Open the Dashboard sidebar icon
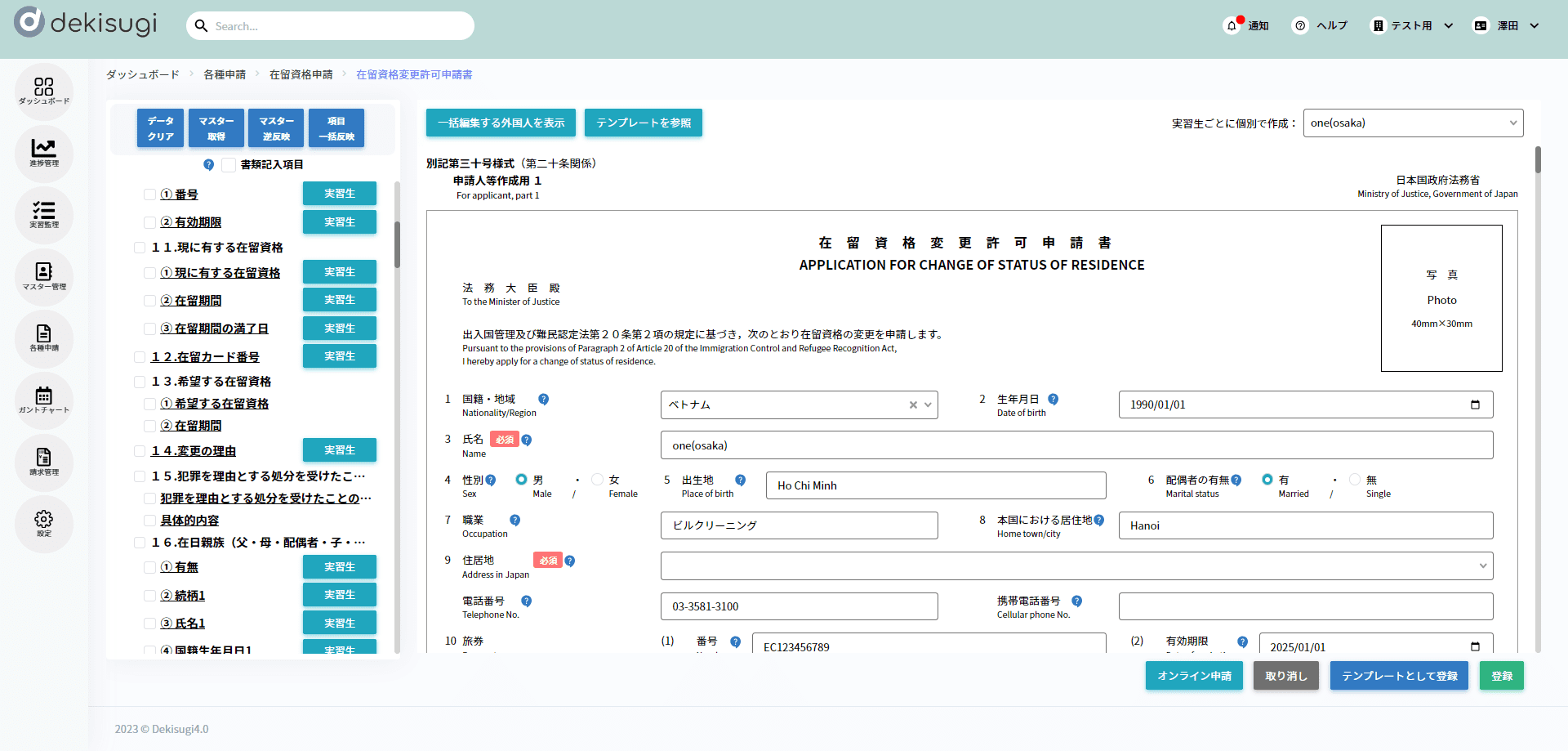Screen dimensions: 1568x751 [44, 90]
